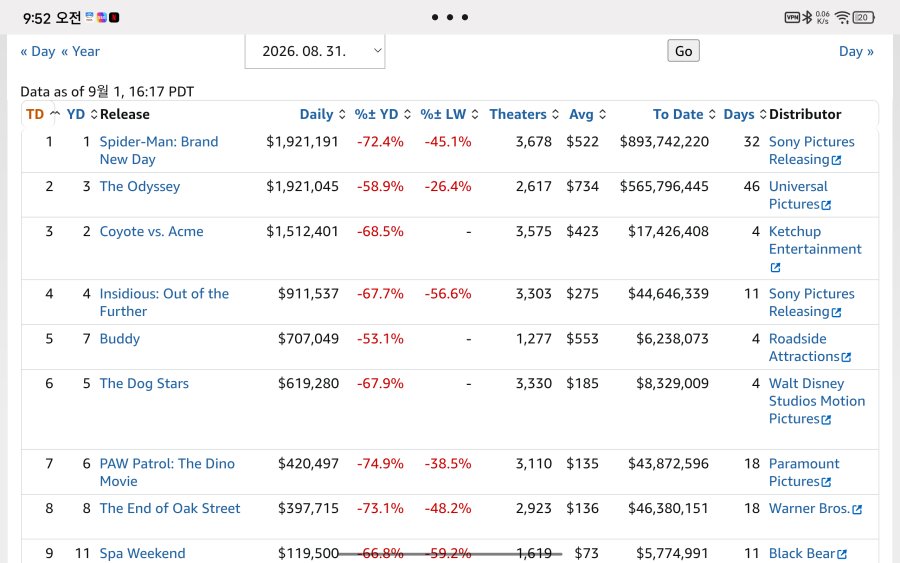This screenshot has height=563, width=900.
Task: Open Coyote vs. Acme release page
Action: coord(151,231)
